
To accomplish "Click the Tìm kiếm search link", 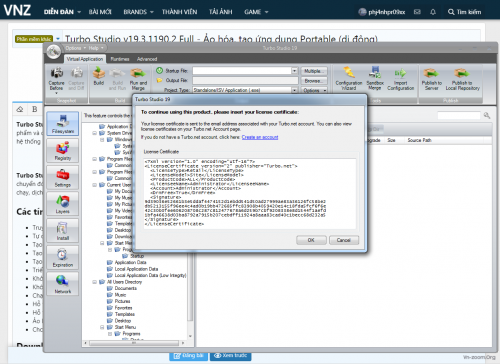I will click(465, 12).
